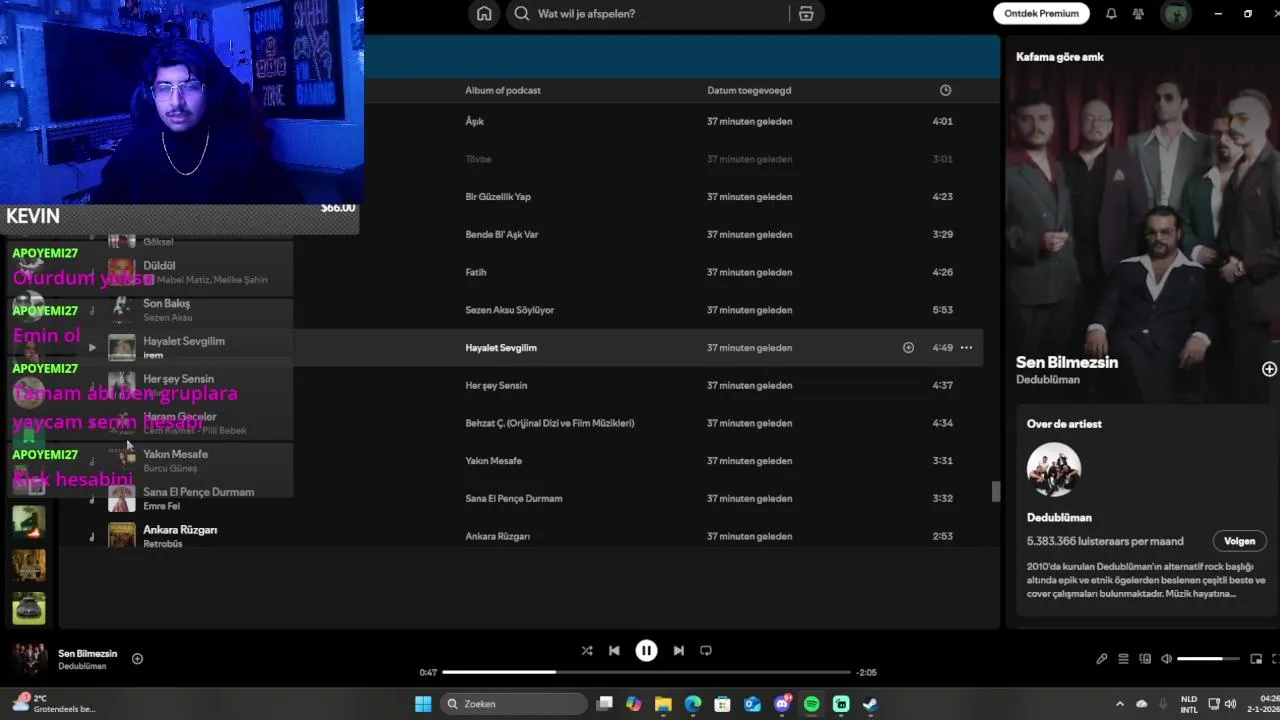Click the Dedublüman artist avatar
1280x720 pixels.
[x=1054, y=470]
